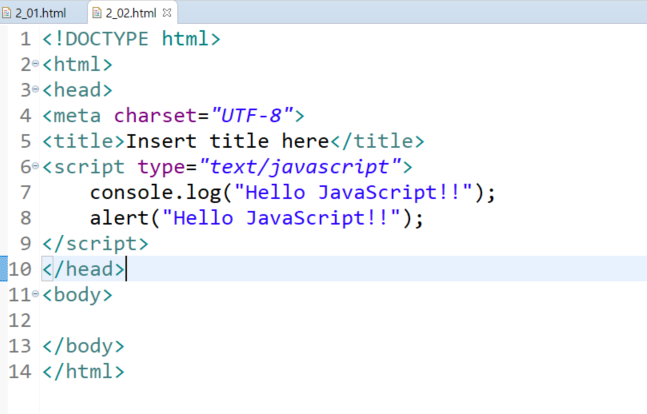Image resolution: width=647 pixels, height=414 pixels.
Task: Click the closing </title> tag
Action: click(x=377, y=142)
